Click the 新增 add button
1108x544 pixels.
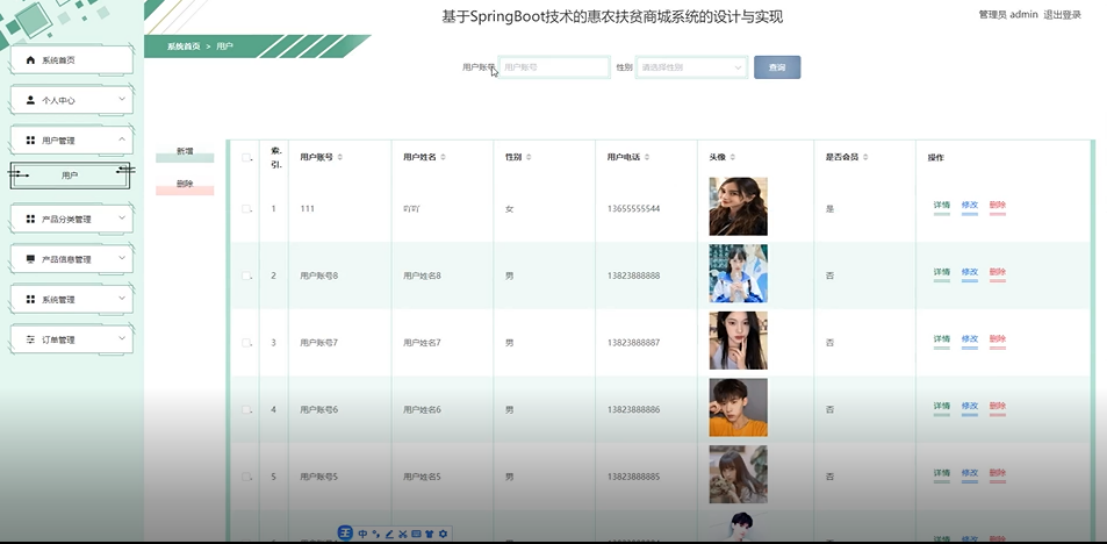(184, 153)
